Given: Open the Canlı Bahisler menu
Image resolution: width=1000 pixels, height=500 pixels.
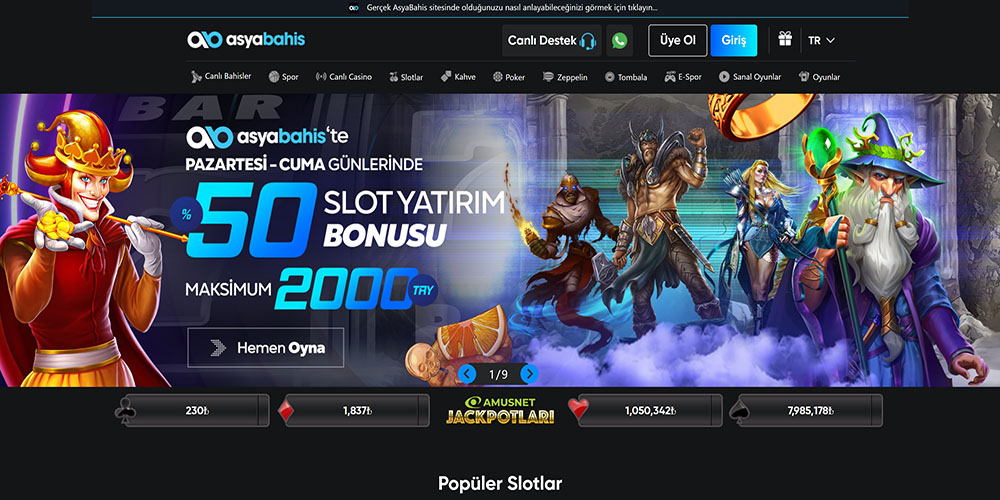Looking at the screenshot, I should [221, 77].
